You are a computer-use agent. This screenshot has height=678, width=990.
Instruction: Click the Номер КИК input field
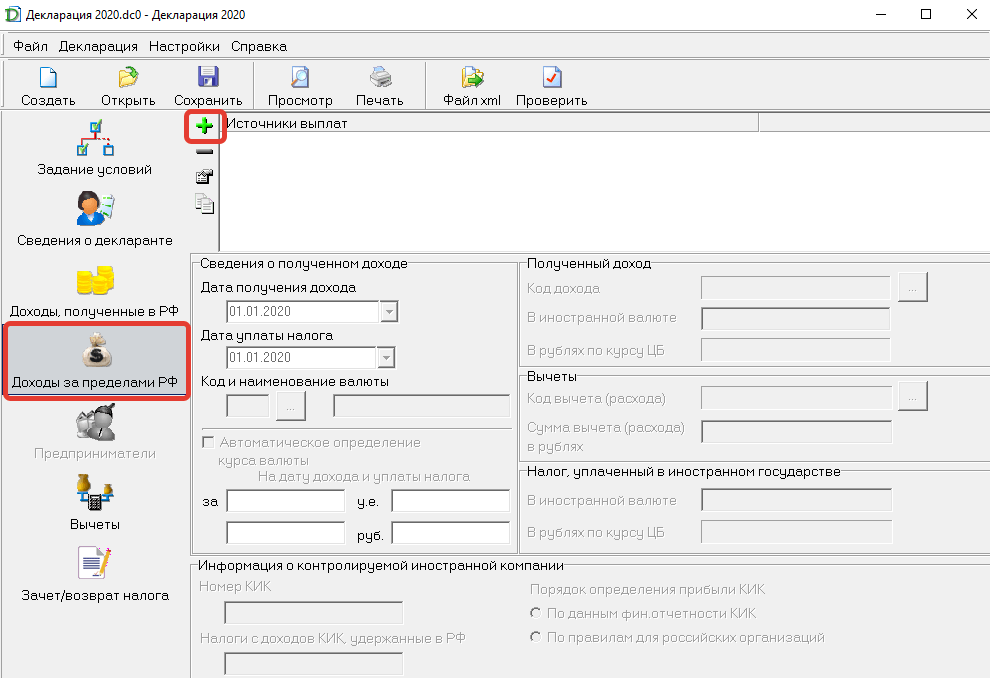tap(313, 612)
